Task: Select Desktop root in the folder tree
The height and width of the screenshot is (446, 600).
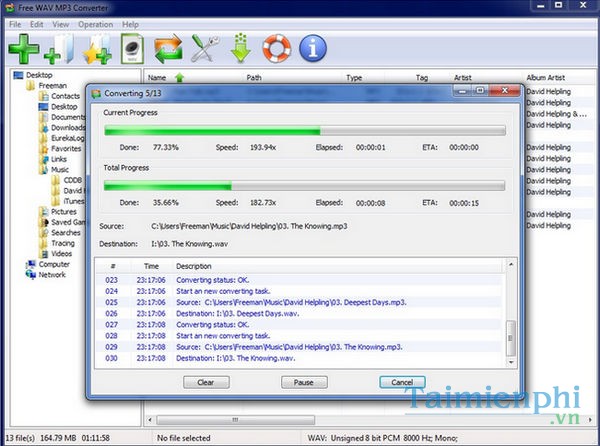Action: (x=39, y=75)
